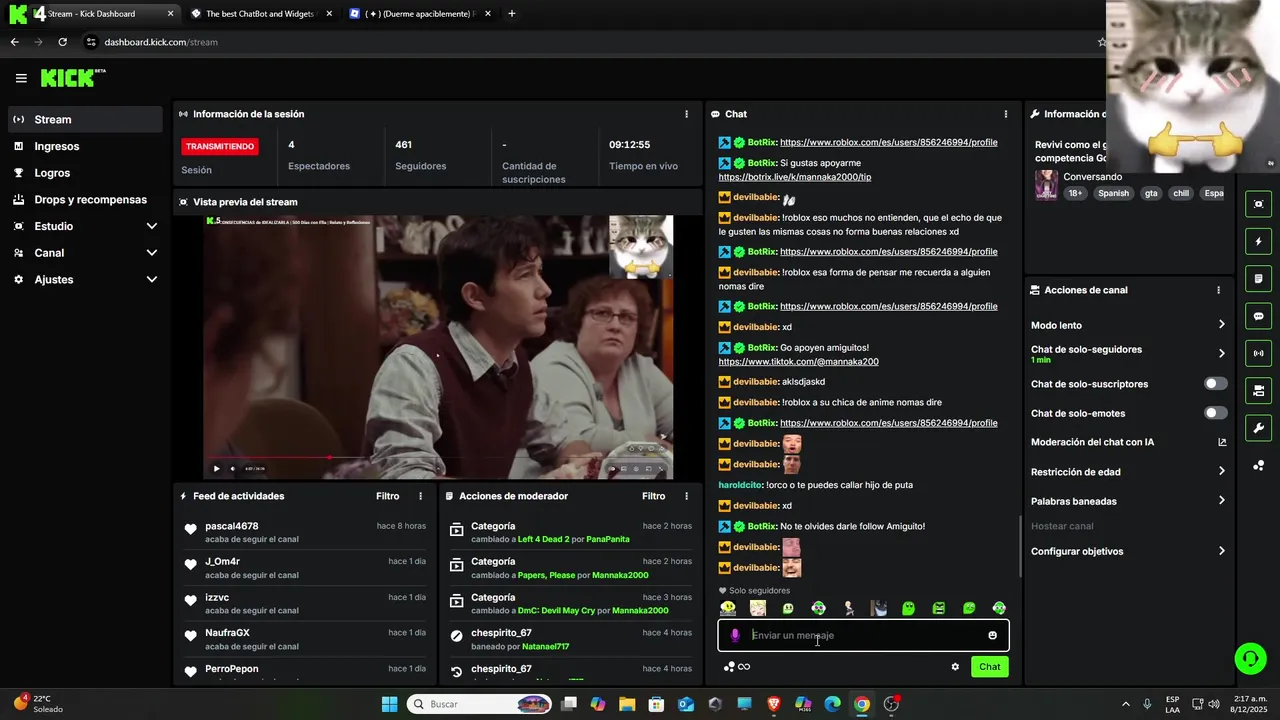The width and height of the screenshot is (1280, 720).
Task: Seek on the preview video progress bar
Action: 438,458
